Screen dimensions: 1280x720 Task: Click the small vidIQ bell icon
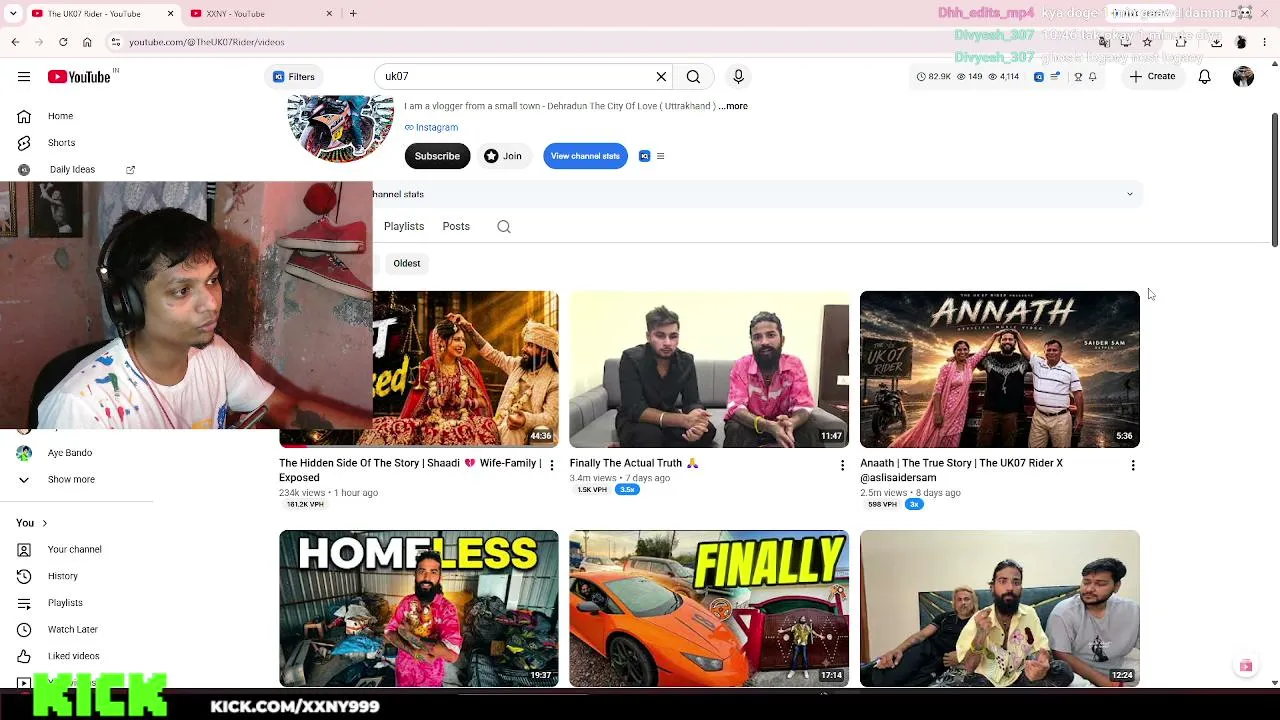[1092, 77]
